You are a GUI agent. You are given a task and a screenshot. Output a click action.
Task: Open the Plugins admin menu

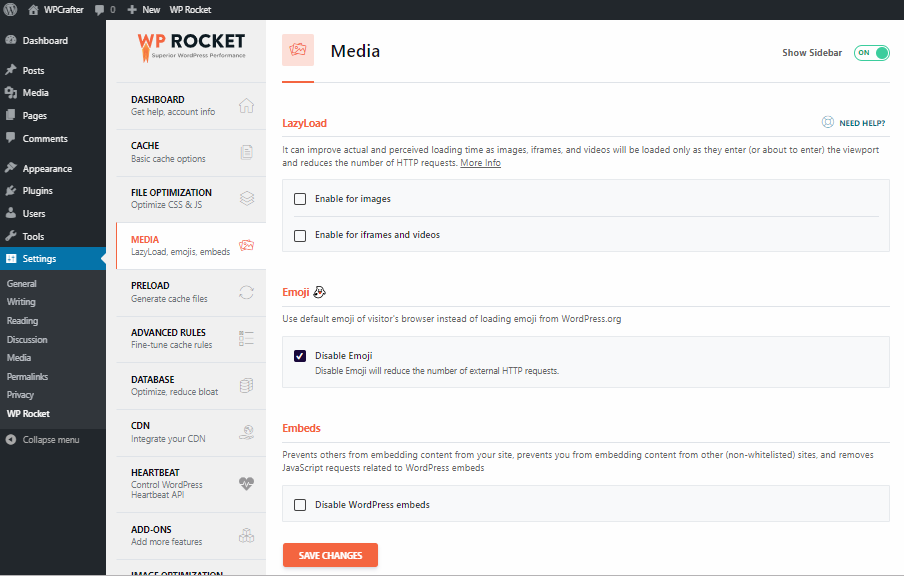[x=52, y=191]
